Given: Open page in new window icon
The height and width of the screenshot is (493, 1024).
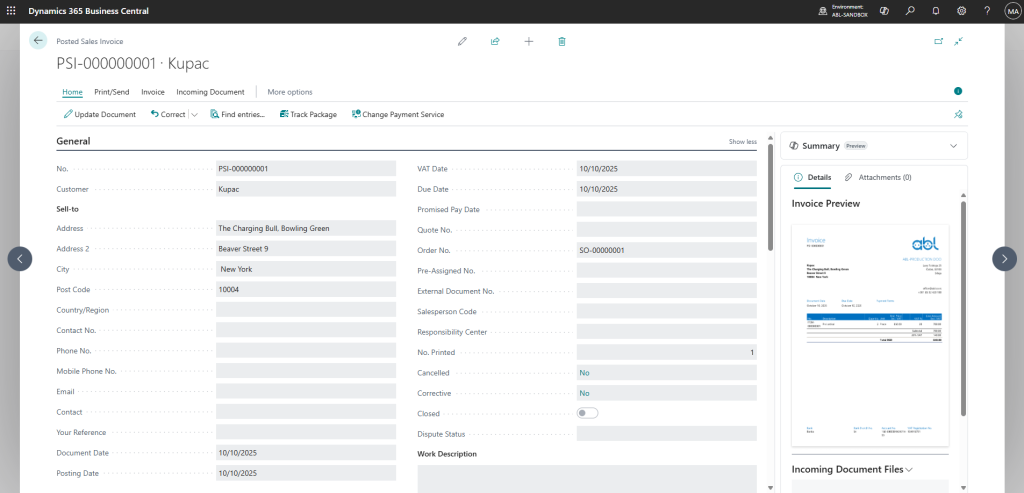Looking at the screenshot, I should point(938,41).
